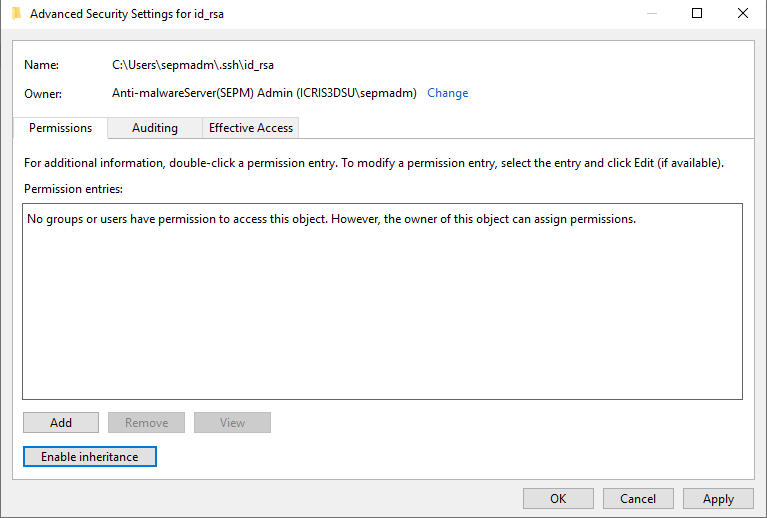Click the id_rsa file path next to Name
767x518 pixels.
tap(193, 65)
